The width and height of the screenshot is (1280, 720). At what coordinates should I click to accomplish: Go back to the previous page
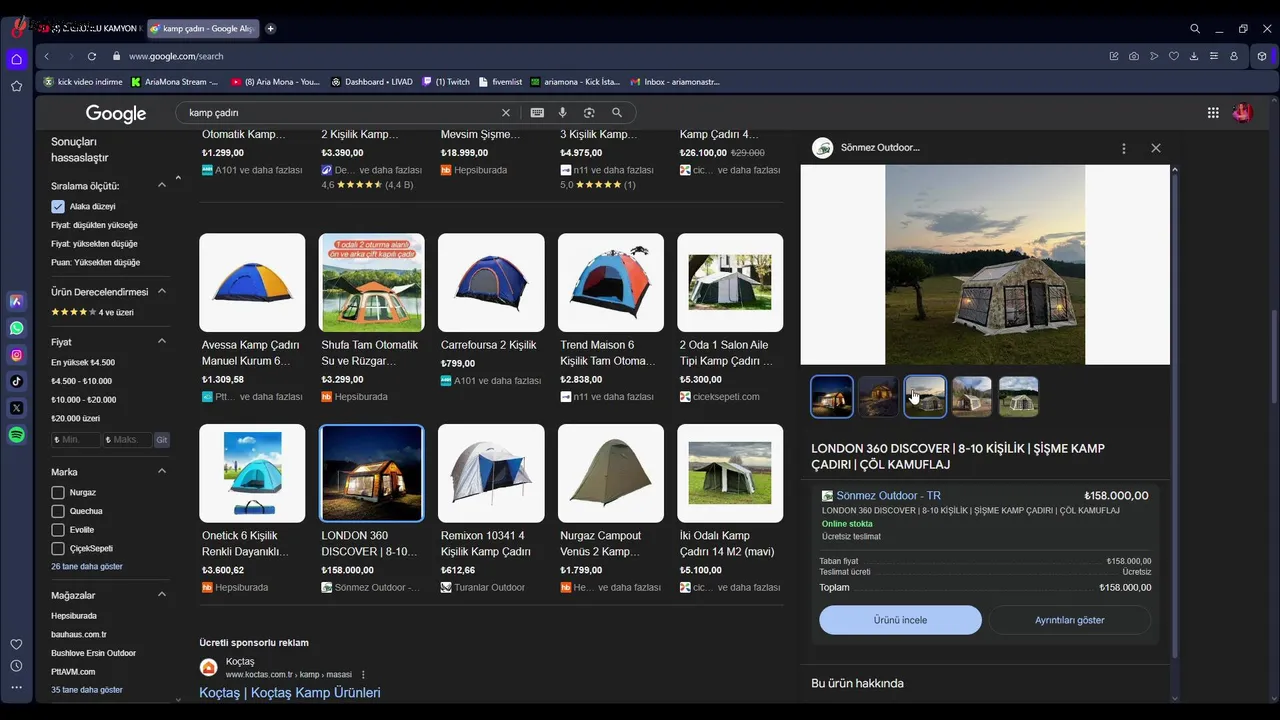coord(47,56)
